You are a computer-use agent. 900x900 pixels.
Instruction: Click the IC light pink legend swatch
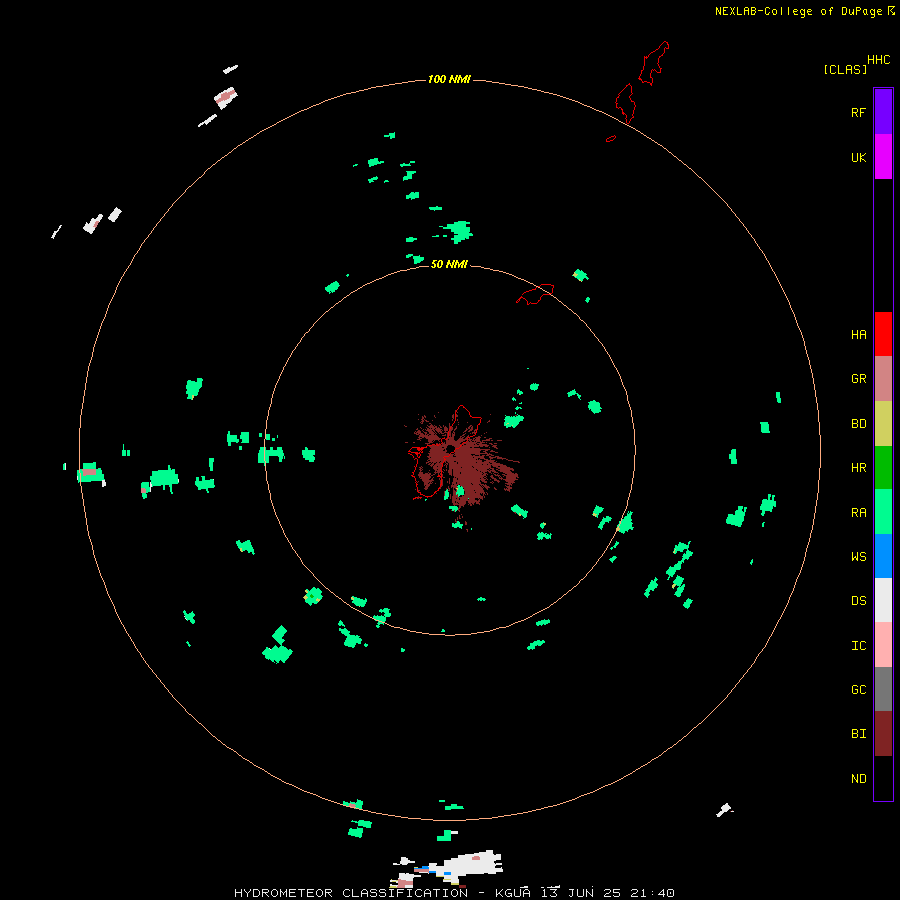(883, 645)
